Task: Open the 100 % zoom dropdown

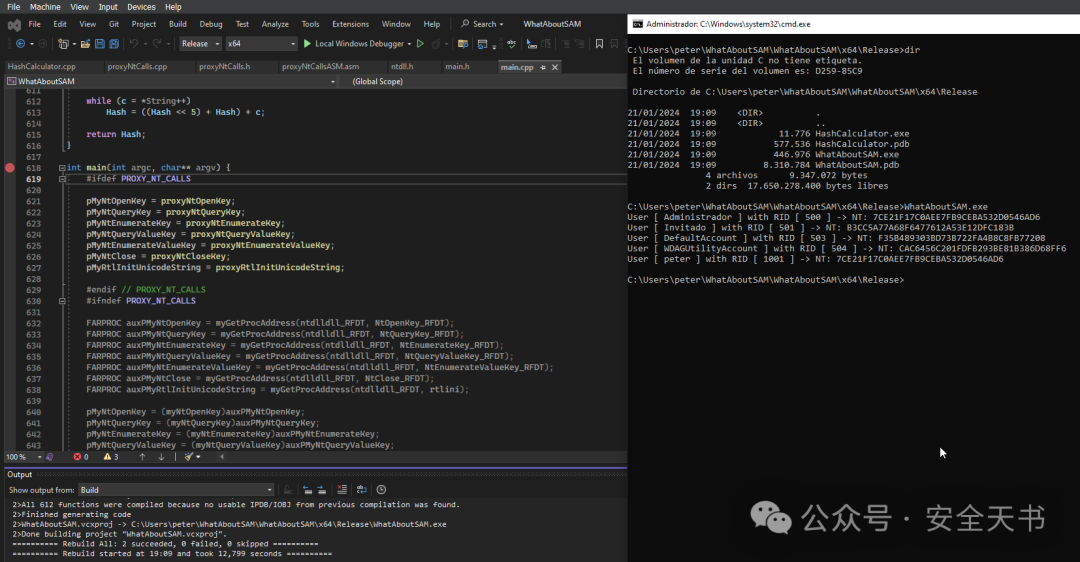Action: 23,457
